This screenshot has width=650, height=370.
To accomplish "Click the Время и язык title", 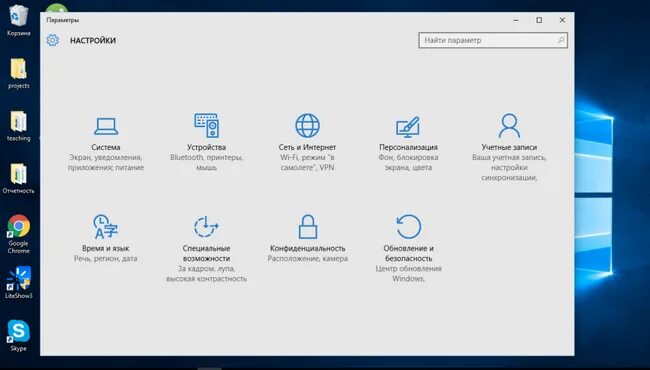I will pyautogui.click(x=106, y=248).
